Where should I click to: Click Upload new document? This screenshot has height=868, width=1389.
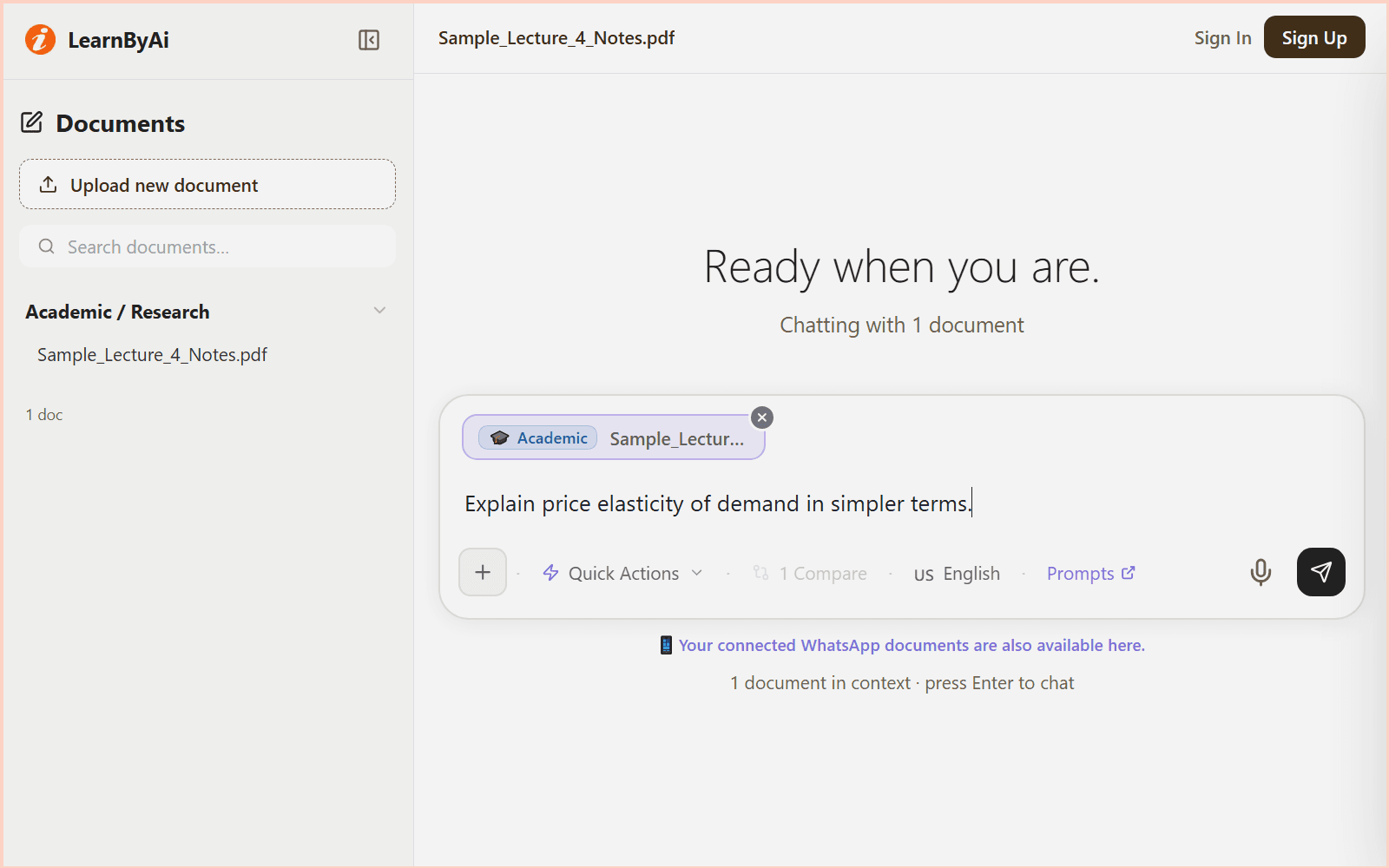coord(207,184)
